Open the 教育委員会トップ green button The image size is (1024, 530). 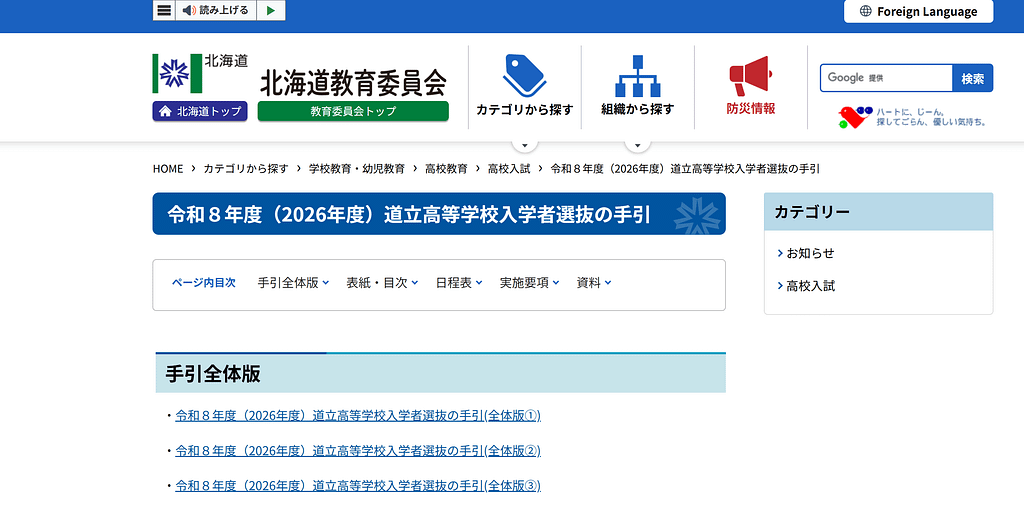[353, 111]
